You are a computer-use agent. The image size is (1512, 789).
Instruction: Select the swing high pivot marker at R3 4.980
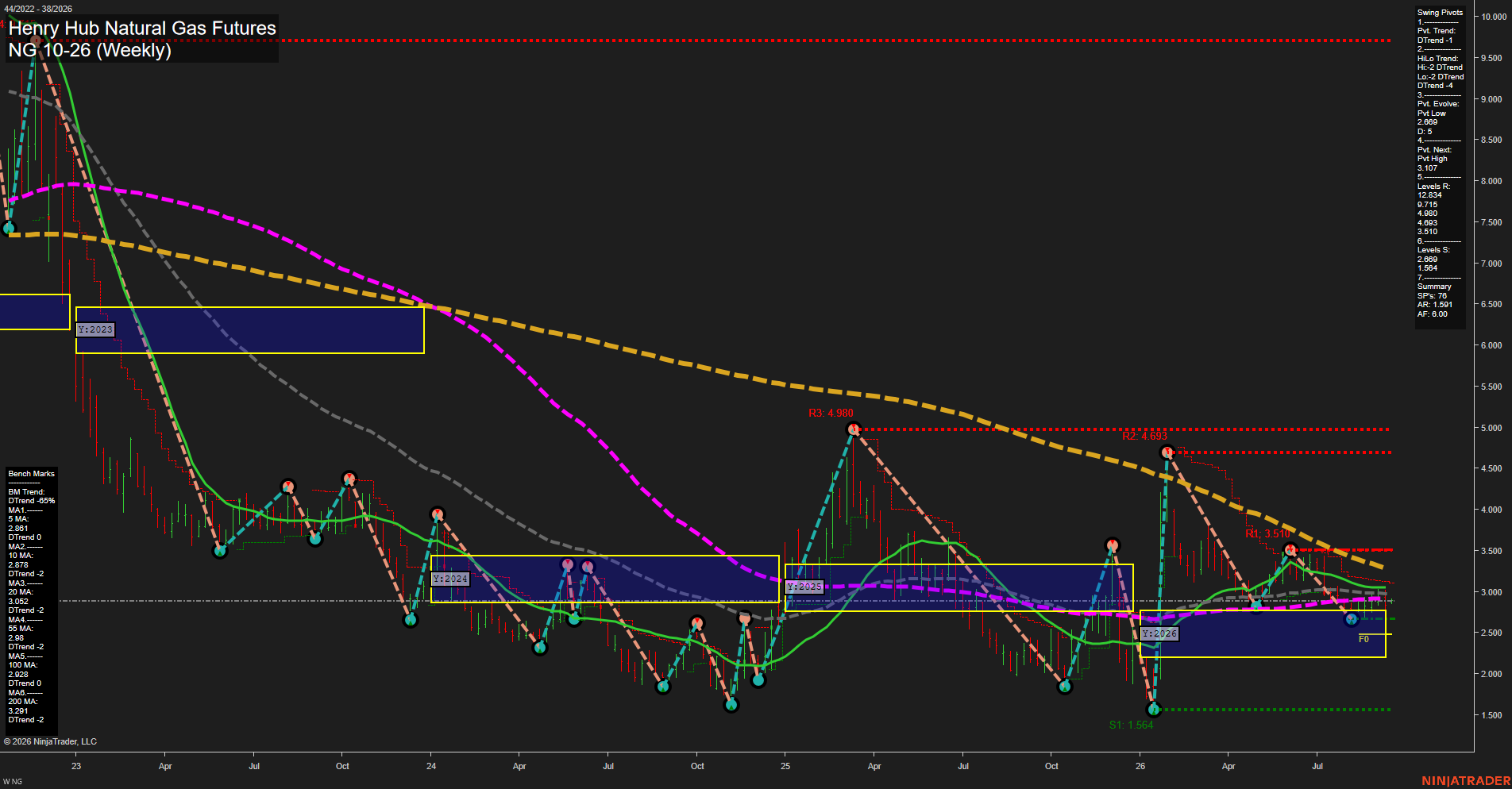854,429
